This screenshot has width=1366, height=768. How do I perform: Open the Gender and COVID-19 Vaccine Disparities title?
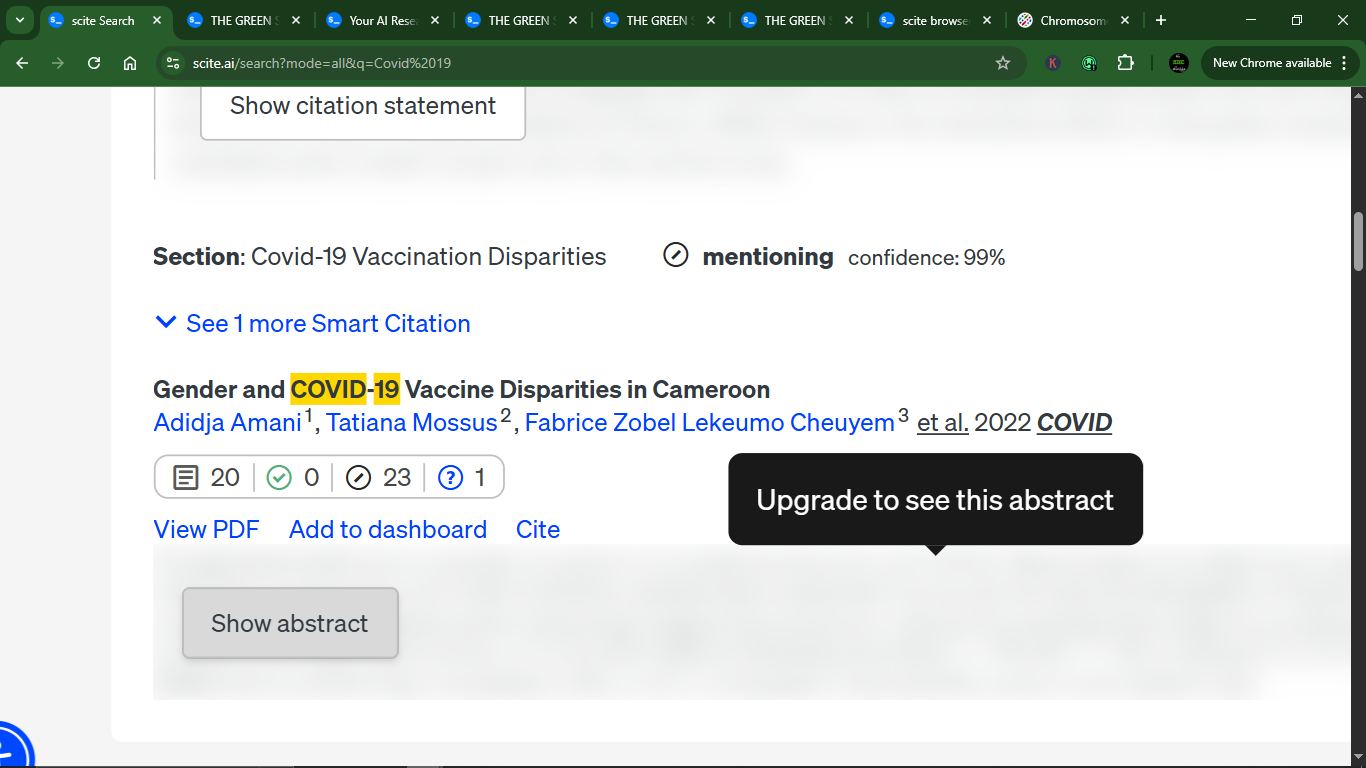pos(461,389)
